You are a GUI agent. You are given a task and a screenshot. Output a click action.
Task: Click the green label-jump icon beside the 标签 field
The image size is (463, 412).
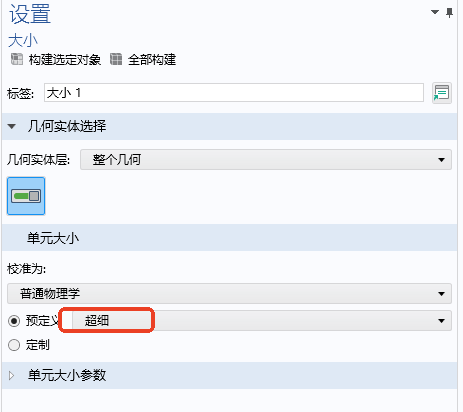point(442,93)
